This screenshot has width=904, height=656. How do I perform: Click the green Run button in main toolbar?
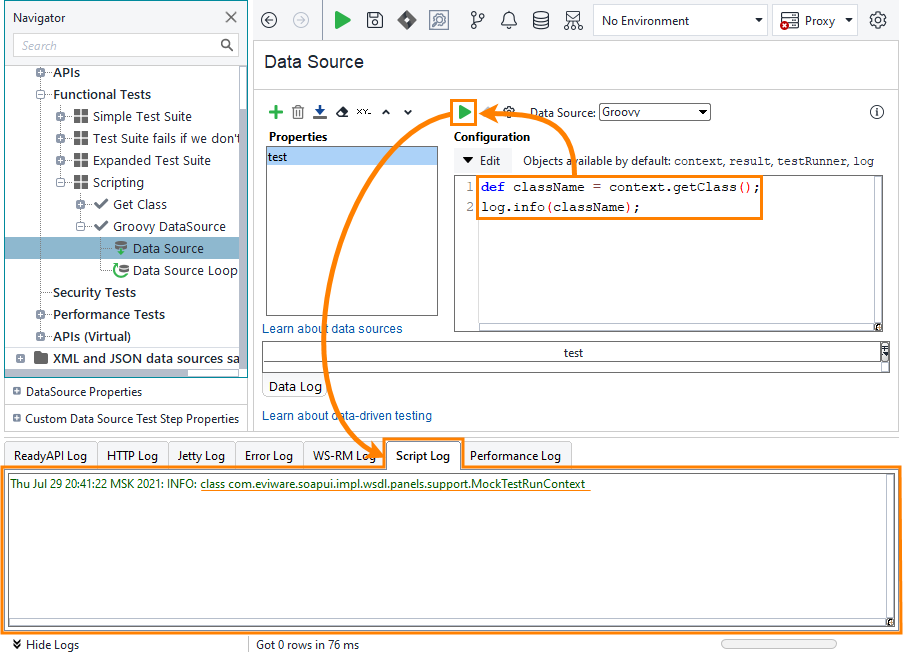[343, 20]
